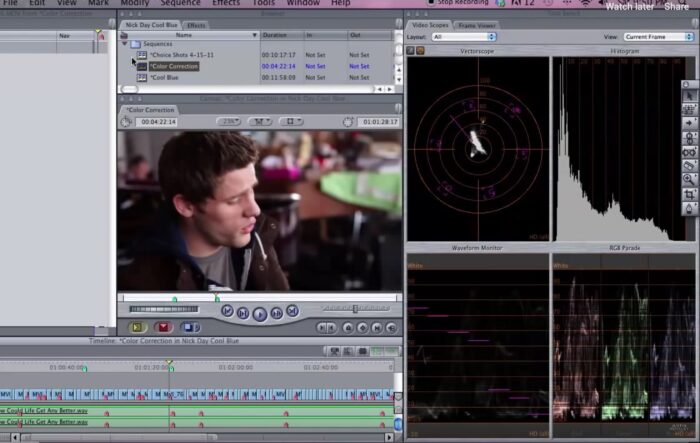Click the second button in the Timeline button bar
Viewport: 700px width, 443px height.
coord(347,351)
